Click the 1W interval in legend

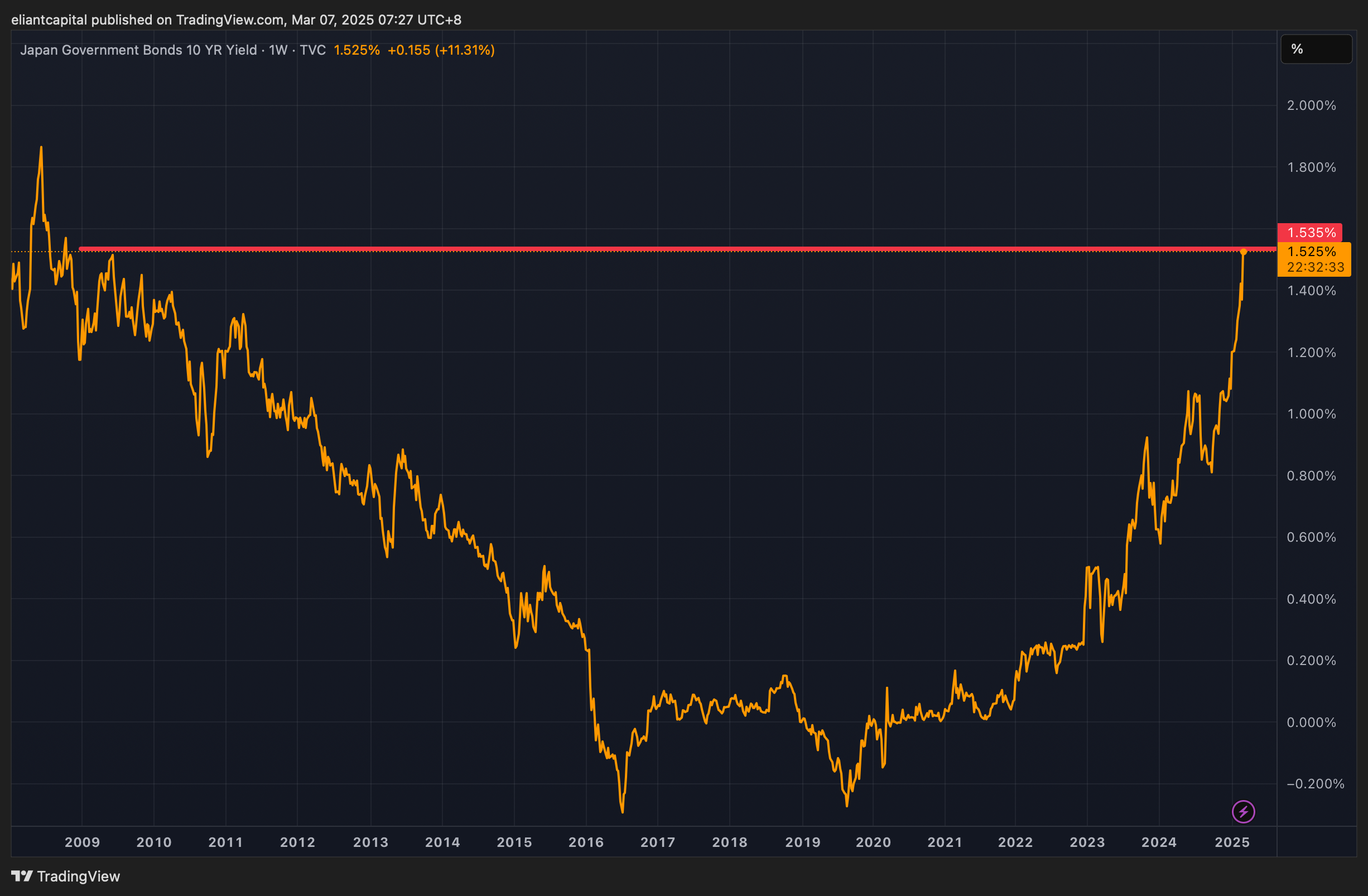[278, 50]
